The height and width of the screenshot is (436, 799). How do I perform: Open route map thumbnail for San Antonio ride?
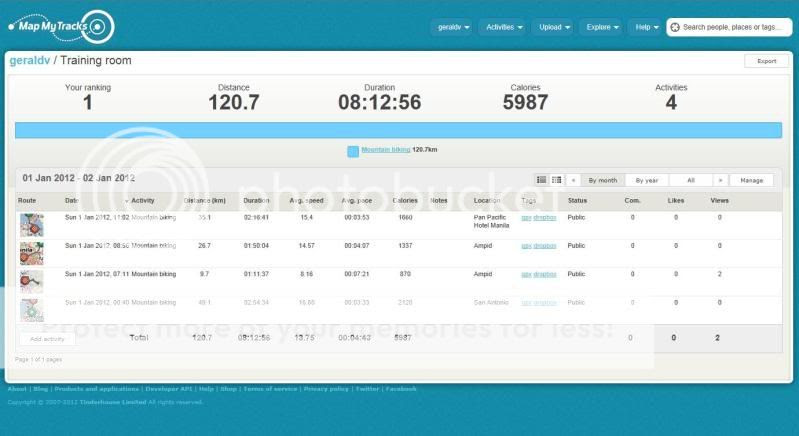(x=32, y=310)
